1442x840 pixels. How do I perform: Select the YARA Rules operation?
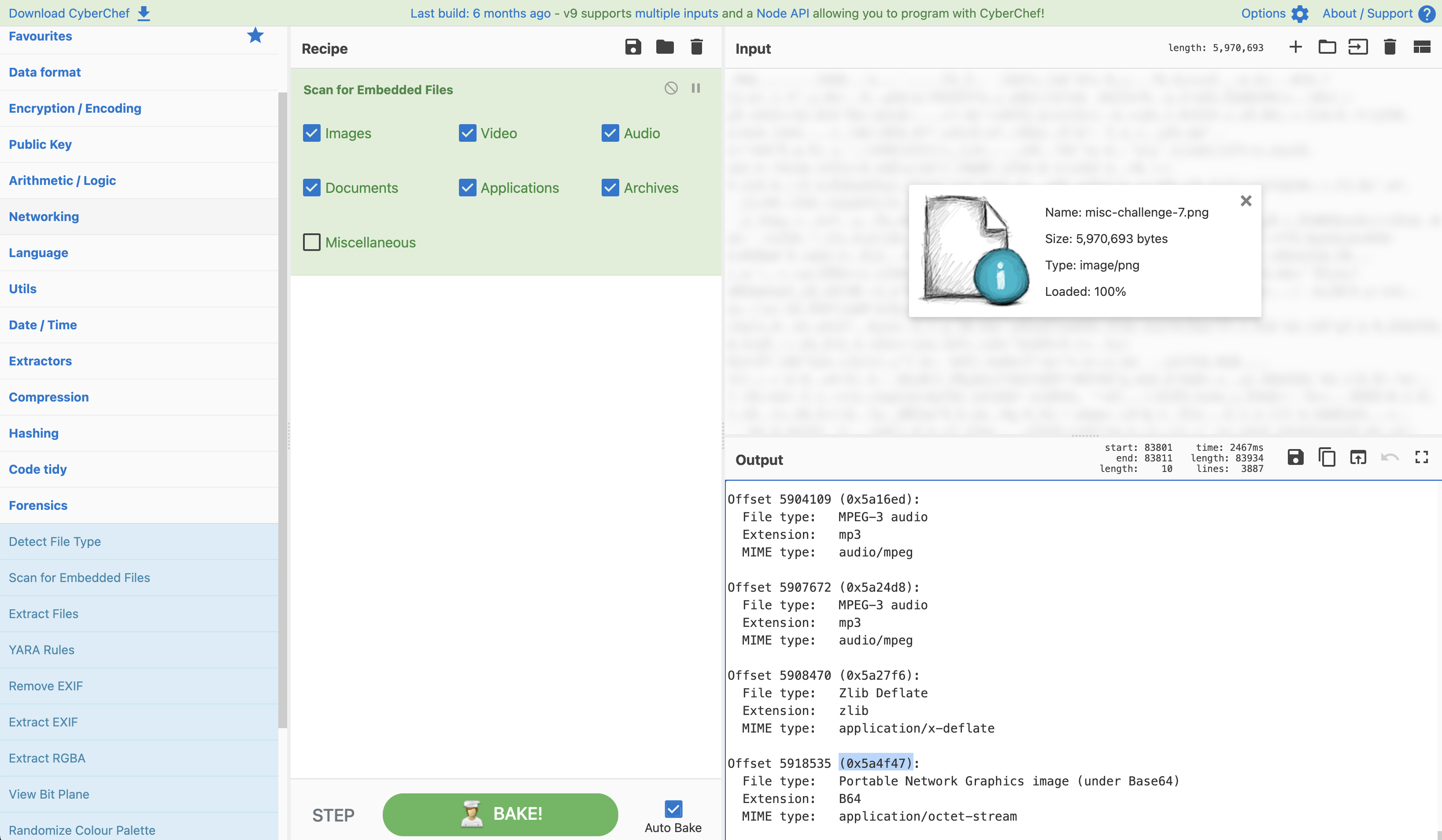139,649
